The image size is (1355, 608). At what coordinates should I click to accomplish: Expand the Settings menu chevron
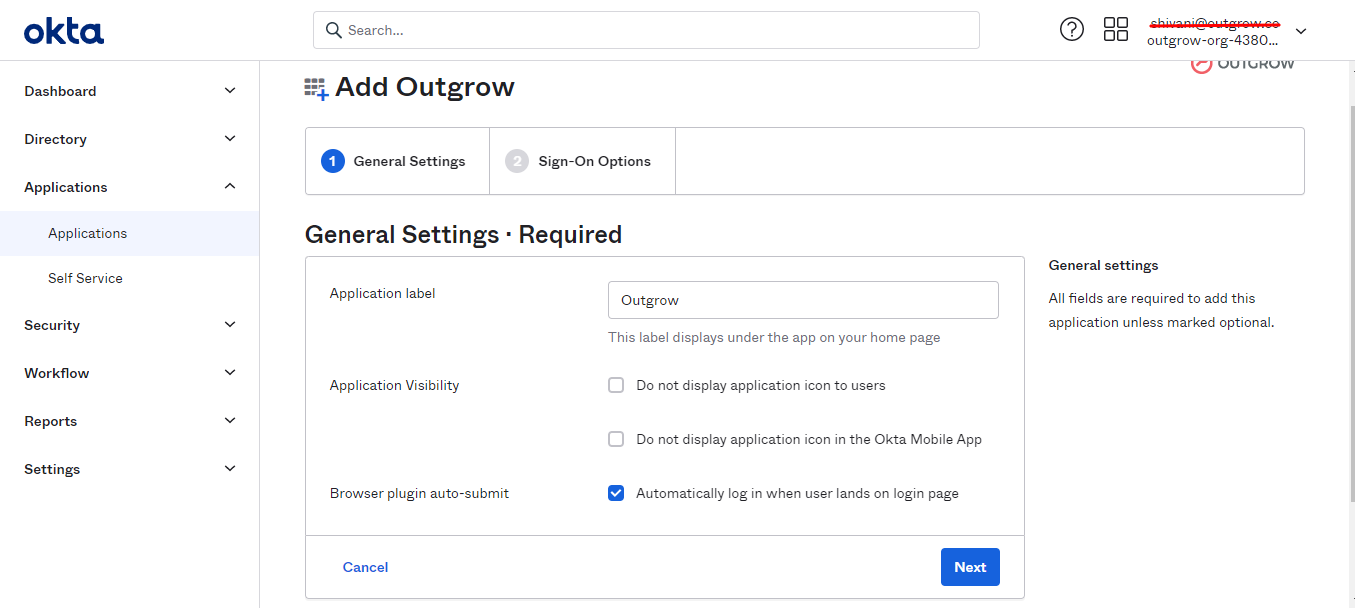coord(230,469)
